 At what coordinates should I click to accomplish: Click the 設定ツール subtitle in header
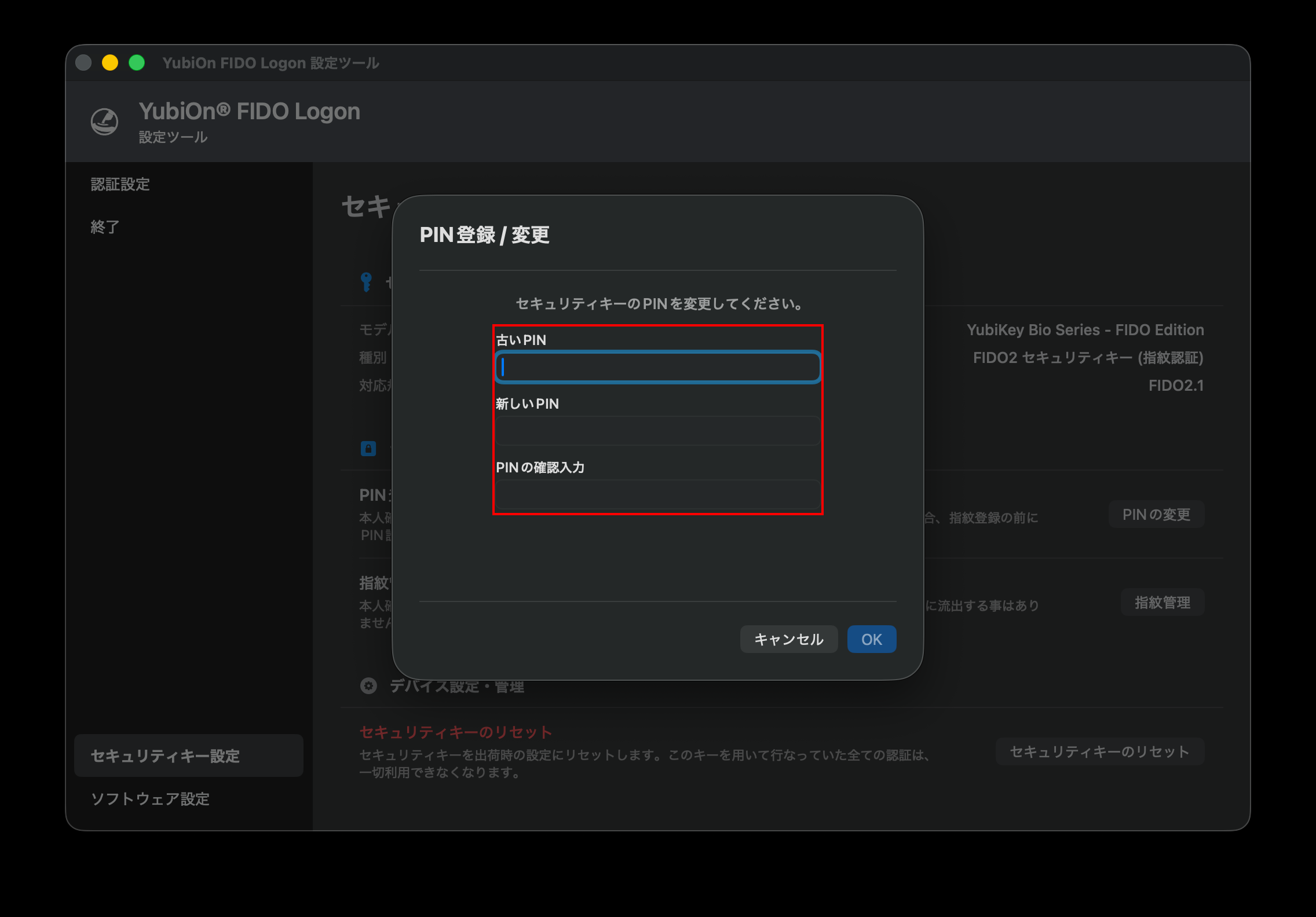(173, 137)
